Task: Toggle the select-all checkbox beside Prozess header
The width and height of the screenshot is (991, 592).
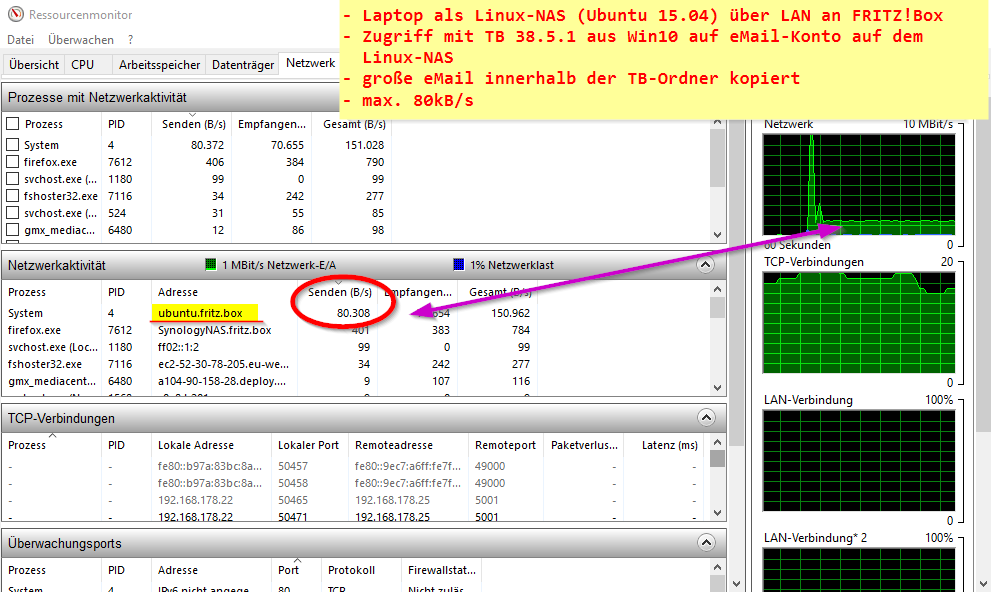Action: click(x=13, y=124)
